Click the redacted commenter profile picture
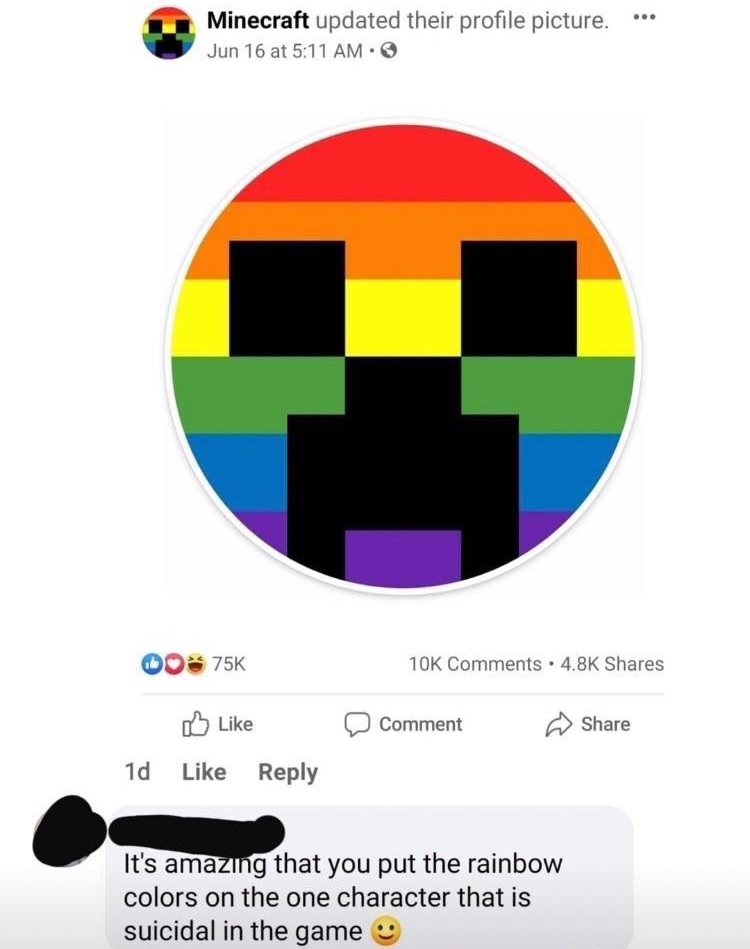The height and width of the screenshot is (949, 750). click(68, 830)
